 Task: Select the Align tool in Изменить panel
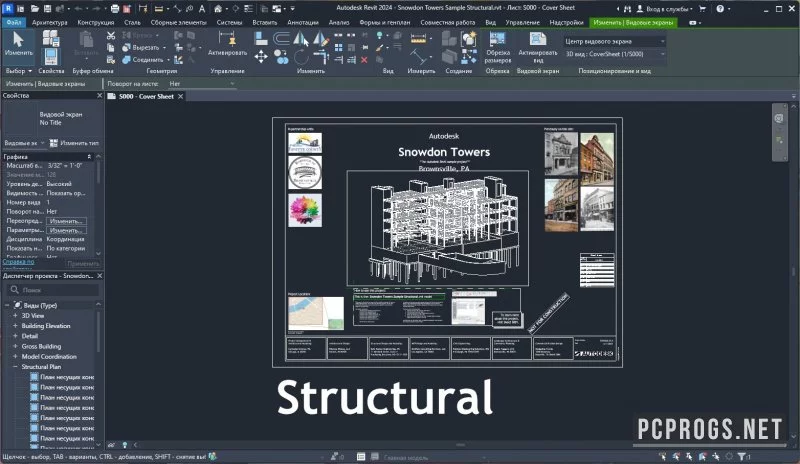(x=261, y=38)
